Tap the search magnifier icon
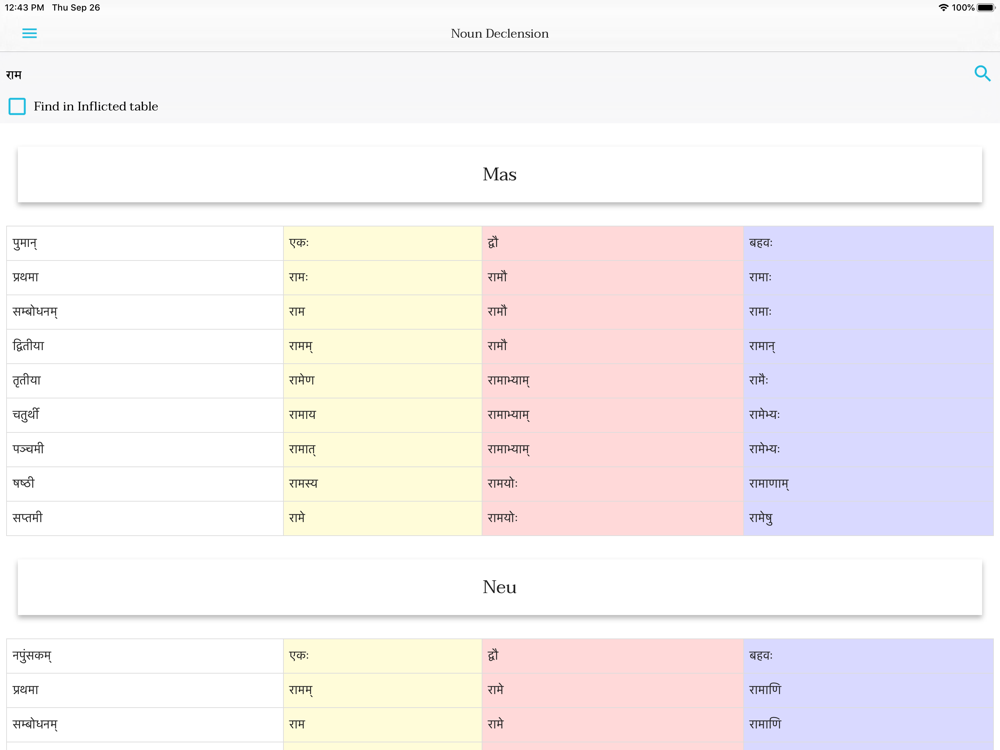 click(982, 73)
